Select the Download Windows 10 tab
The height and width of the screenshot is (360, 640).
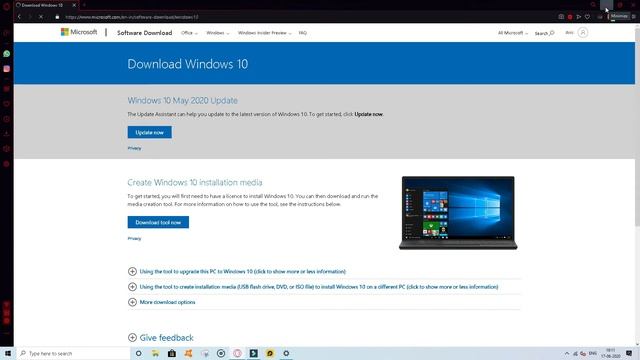[x=46, y=5]
